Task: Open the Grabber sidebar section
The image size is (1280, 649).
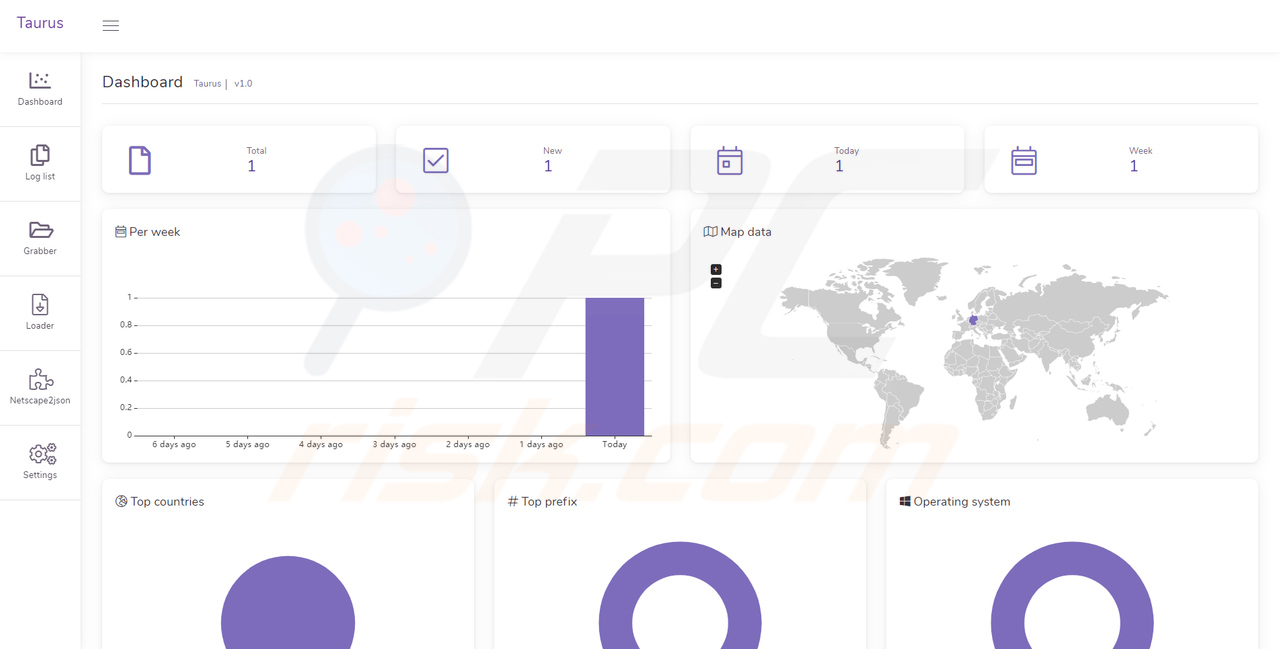Action: pyautogui.click(x=40, y=239)
